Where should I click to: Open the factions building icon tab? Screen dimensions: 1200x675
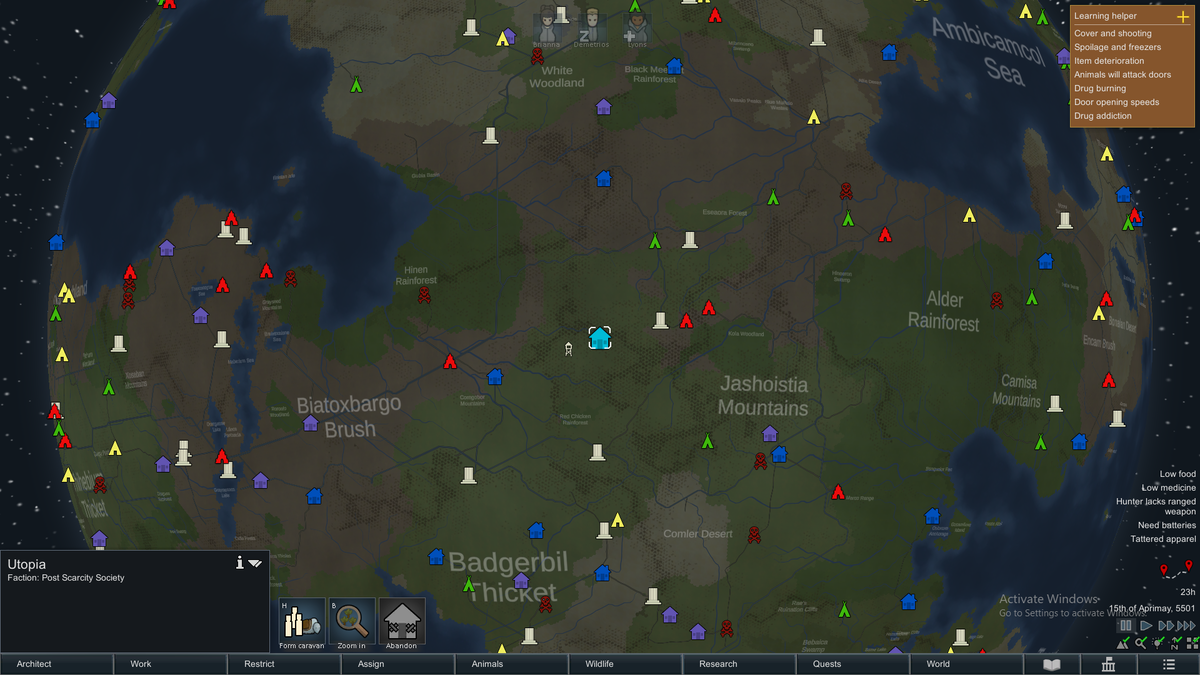(1109, 664)
